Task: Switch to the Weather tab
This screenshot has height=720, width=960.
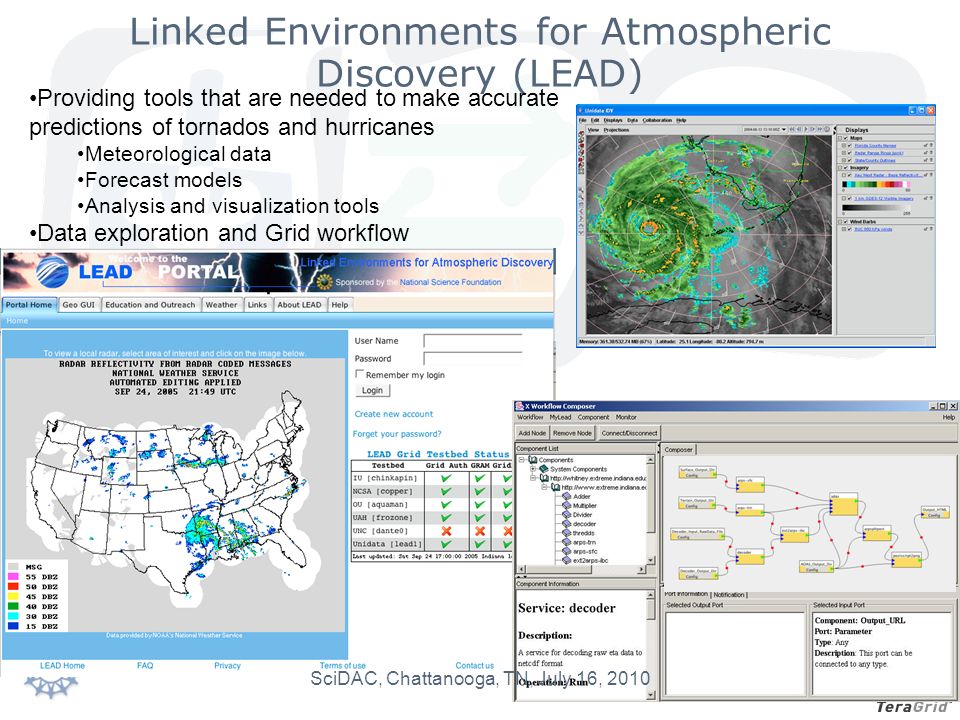Action: click(221, 305)
